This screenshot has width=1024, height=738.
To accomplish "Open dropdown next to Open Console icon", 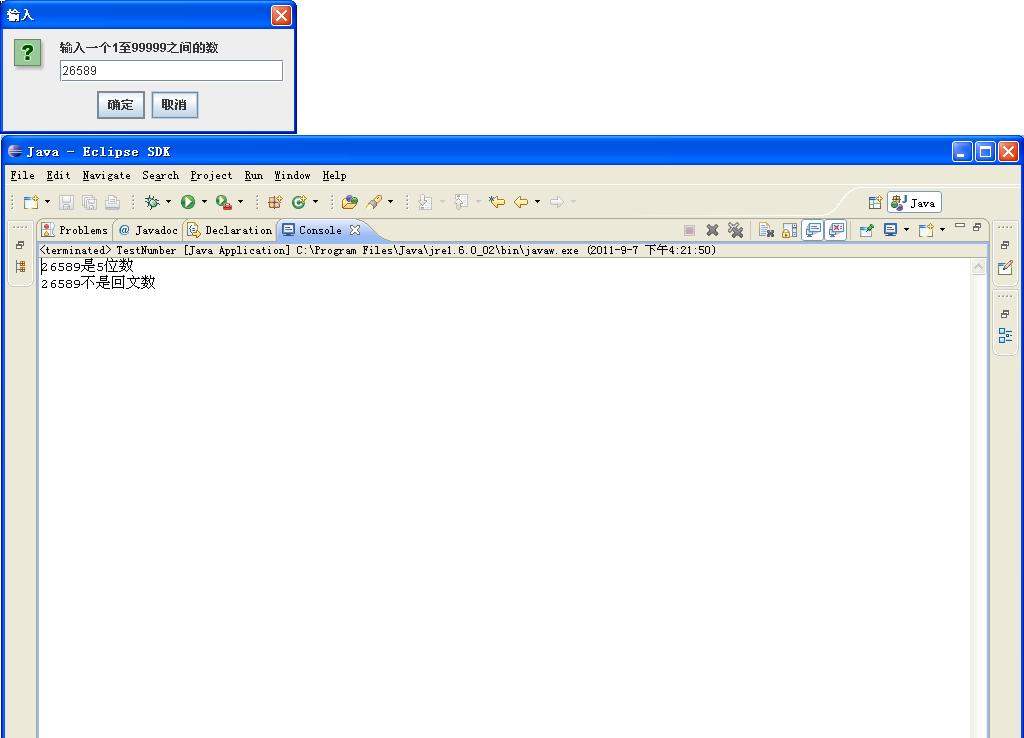I will click(942, 229).
